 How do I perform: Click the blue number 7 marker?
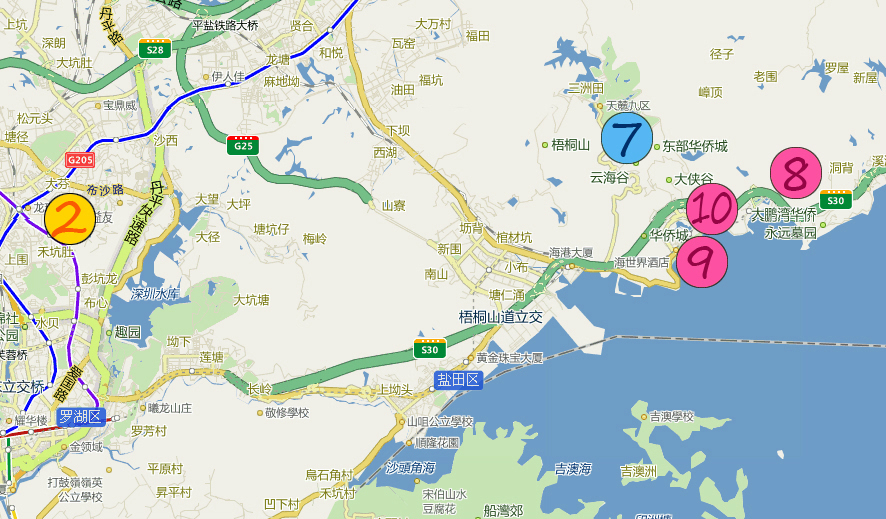click(627, 138)
